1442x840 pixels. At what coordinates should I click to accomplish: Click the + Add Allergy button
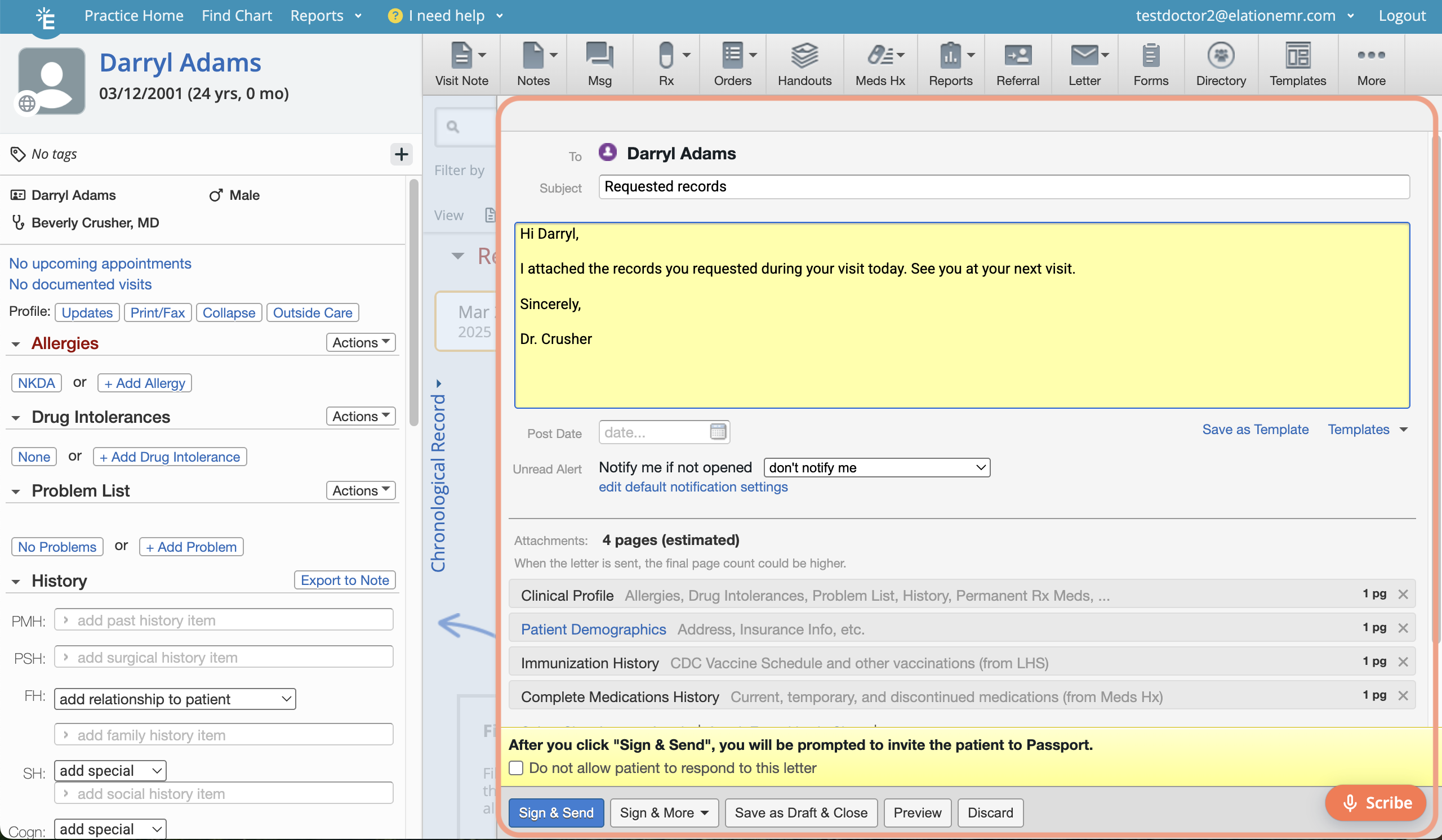pyautogui.click(x=145, y=382)
